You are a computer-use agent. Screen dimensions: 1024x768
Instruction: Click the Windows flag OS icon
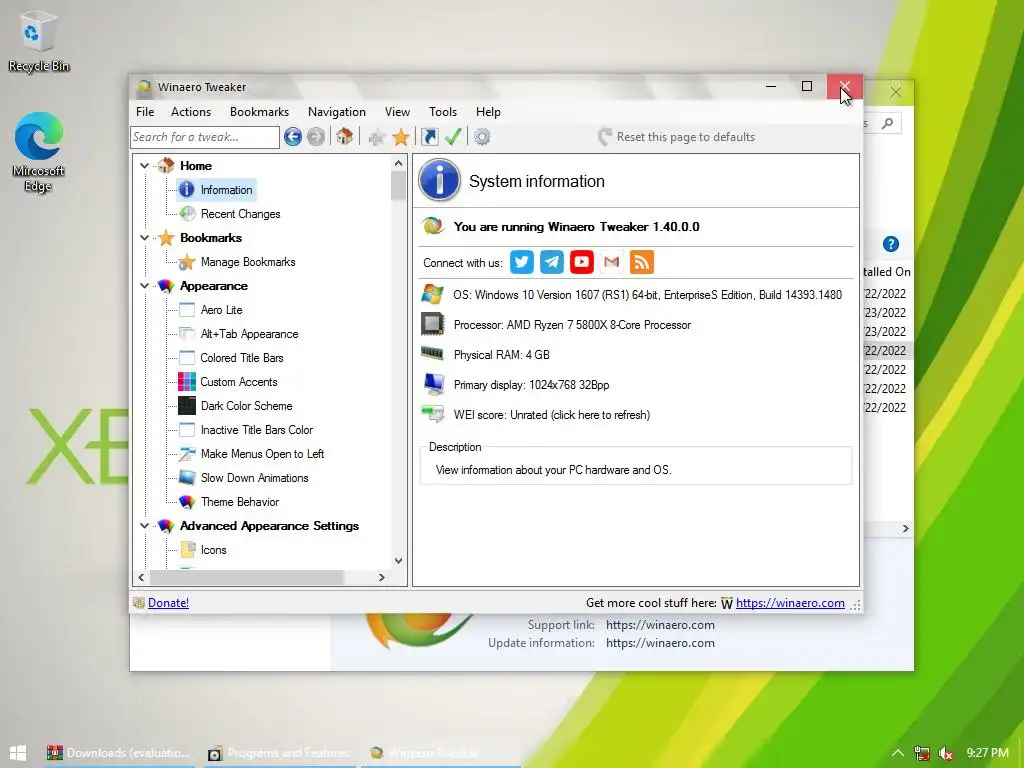tap(432, 294)
